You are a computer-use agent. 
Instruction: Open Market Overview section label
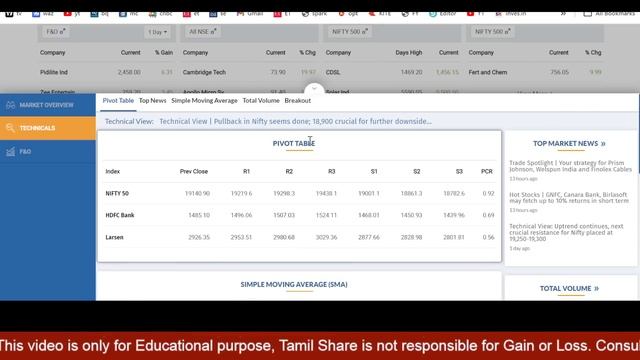[x=47, y=105]
